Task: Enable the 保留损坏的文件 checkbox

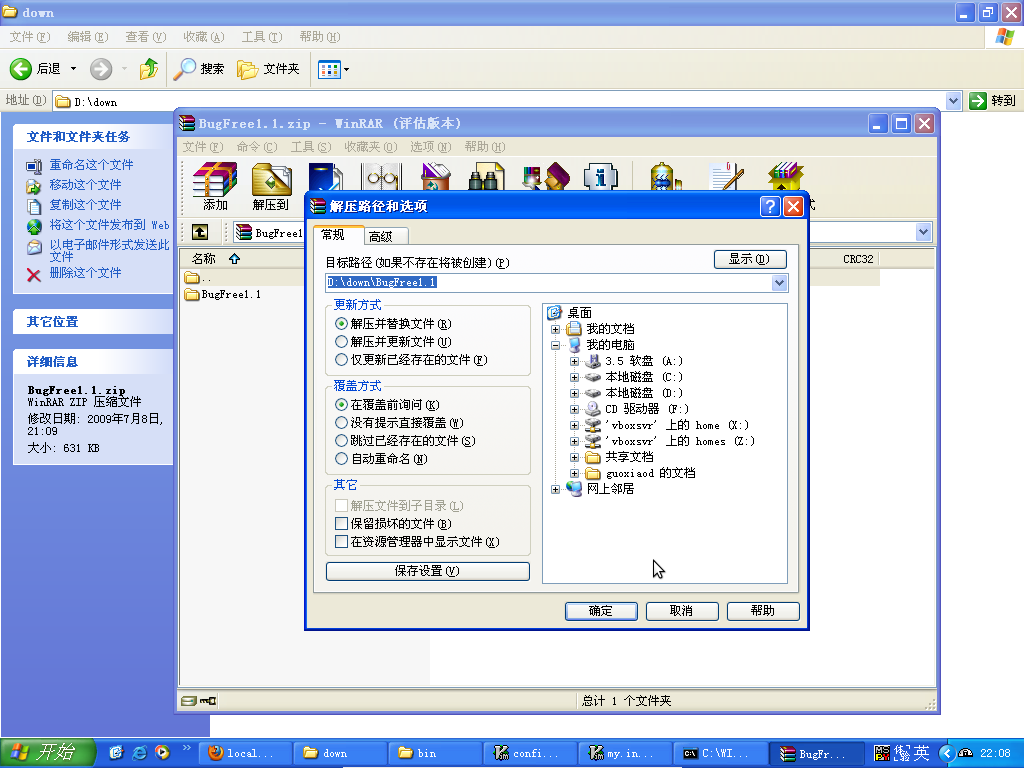Action: [x=341, y=524]
